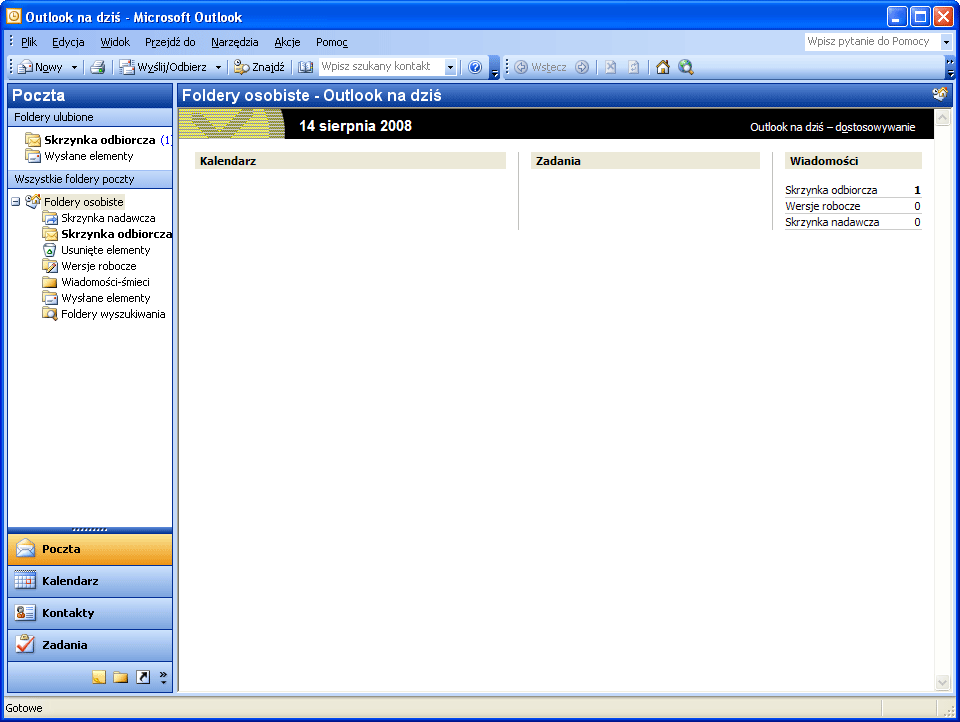The height and width of the screenshot is (722, 960).
Task: Open the Plik menu
Action: (29, 42)
